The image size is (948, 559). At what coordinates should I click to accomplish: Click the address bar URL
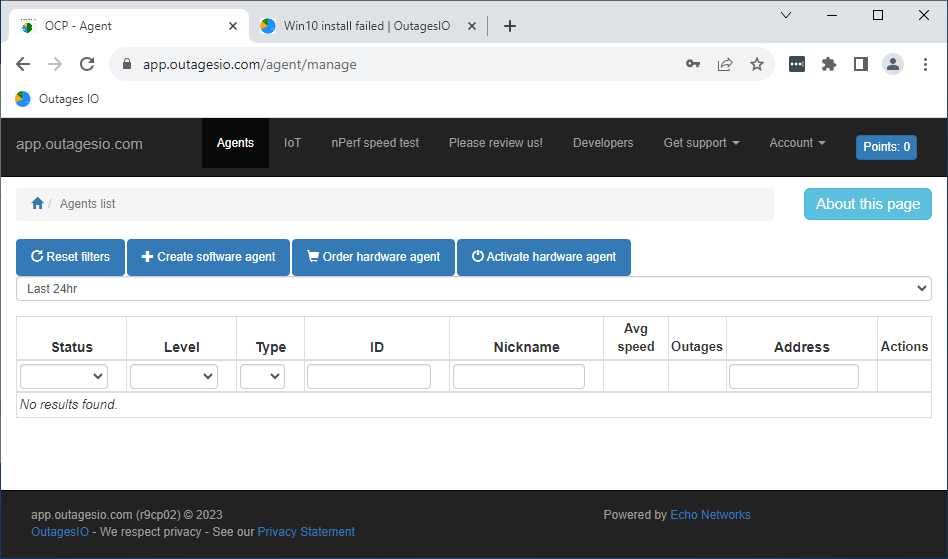[x=250, y=64]
